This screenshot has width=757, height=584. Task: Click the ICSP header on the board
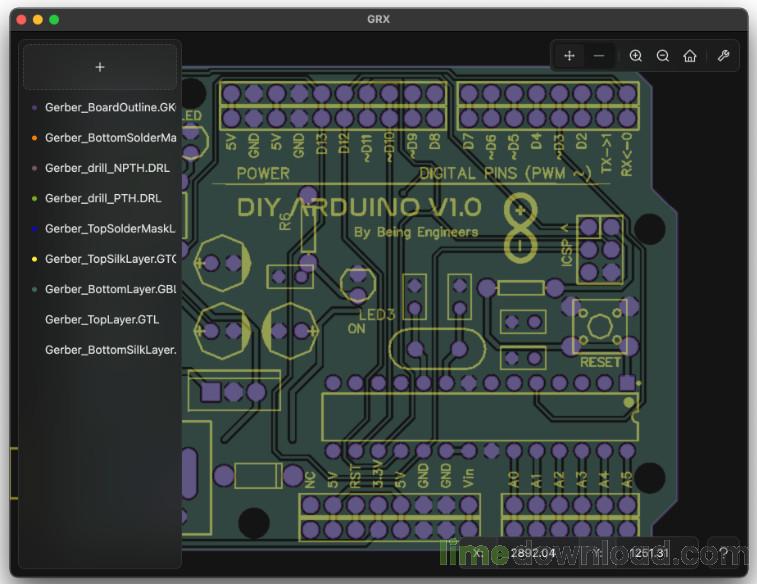click(600, 250)
